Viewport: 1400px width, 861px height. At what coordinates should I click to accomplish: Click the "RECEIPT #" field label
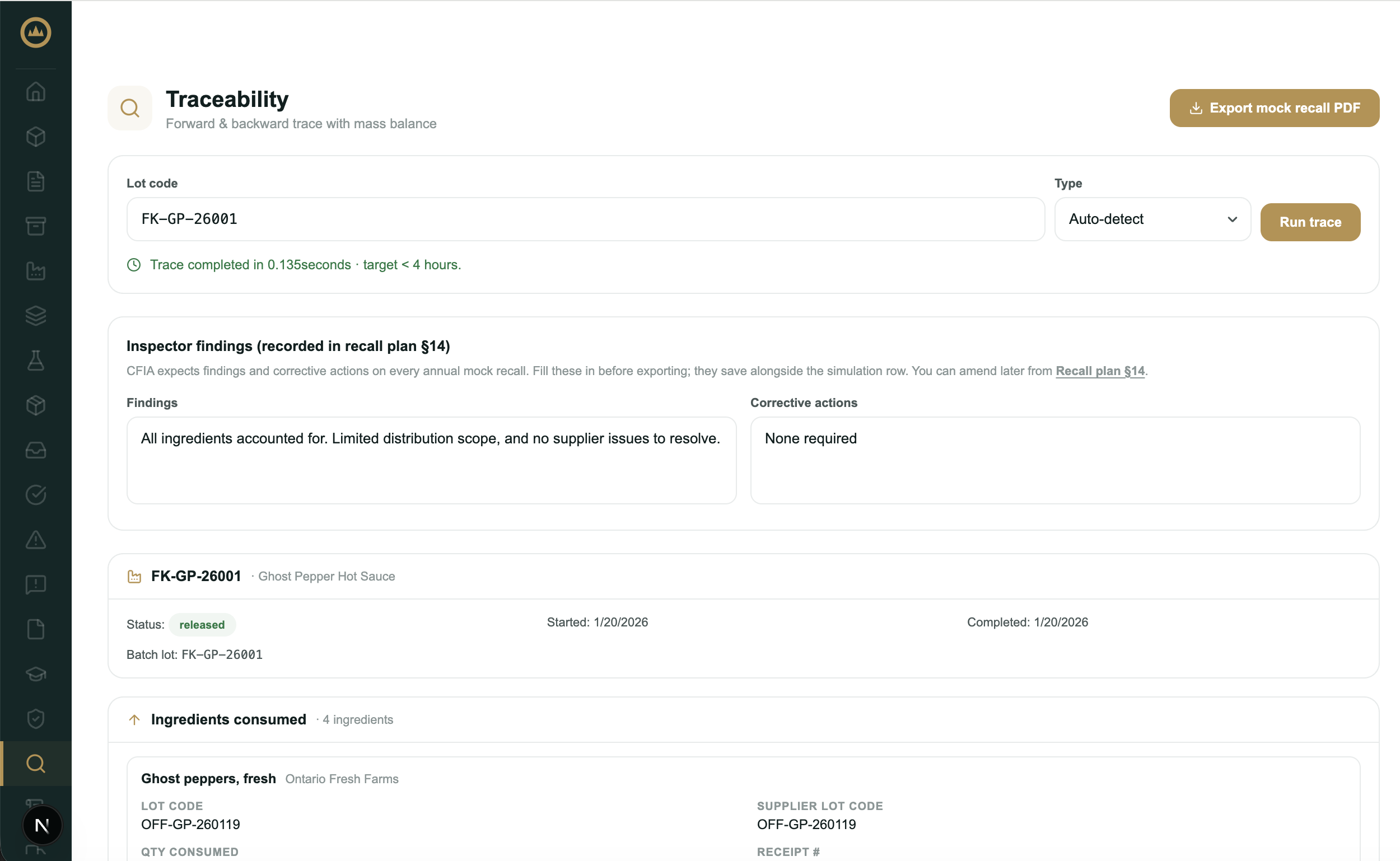point(788,852)
